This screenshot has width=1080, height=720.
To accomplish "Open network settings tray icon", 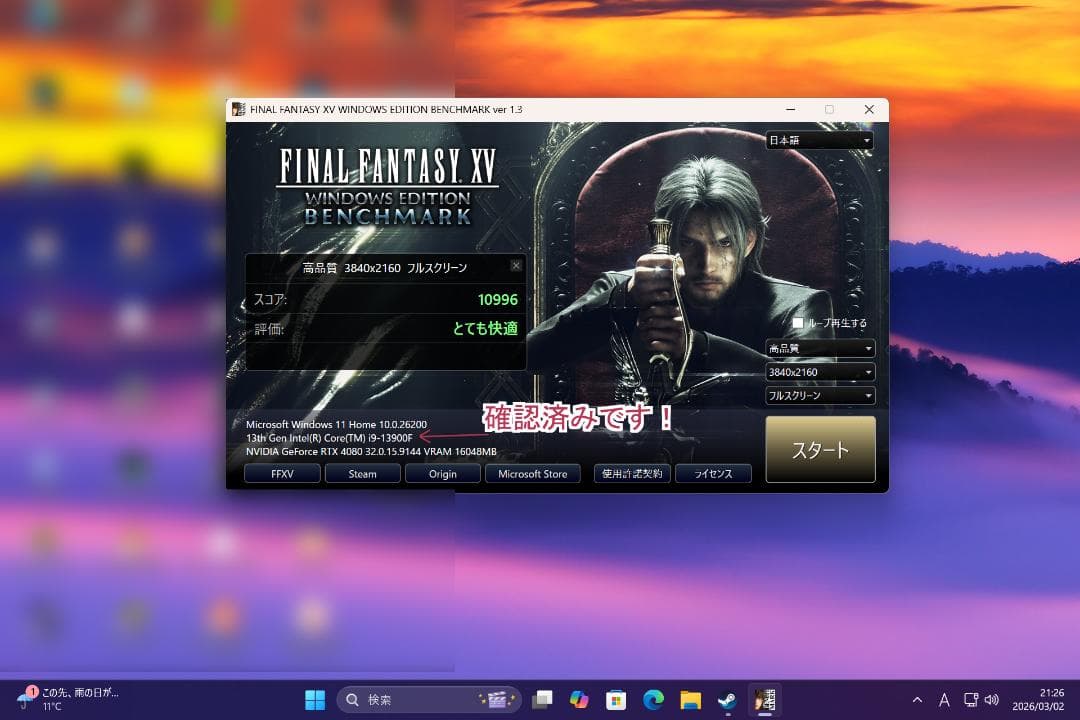I will (970, 700).
